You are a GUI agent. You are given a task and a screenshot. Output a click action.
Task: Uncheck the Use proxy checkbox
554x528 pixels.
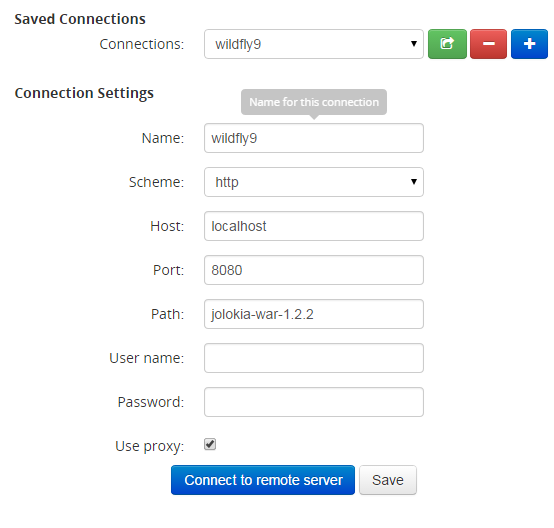210,444
